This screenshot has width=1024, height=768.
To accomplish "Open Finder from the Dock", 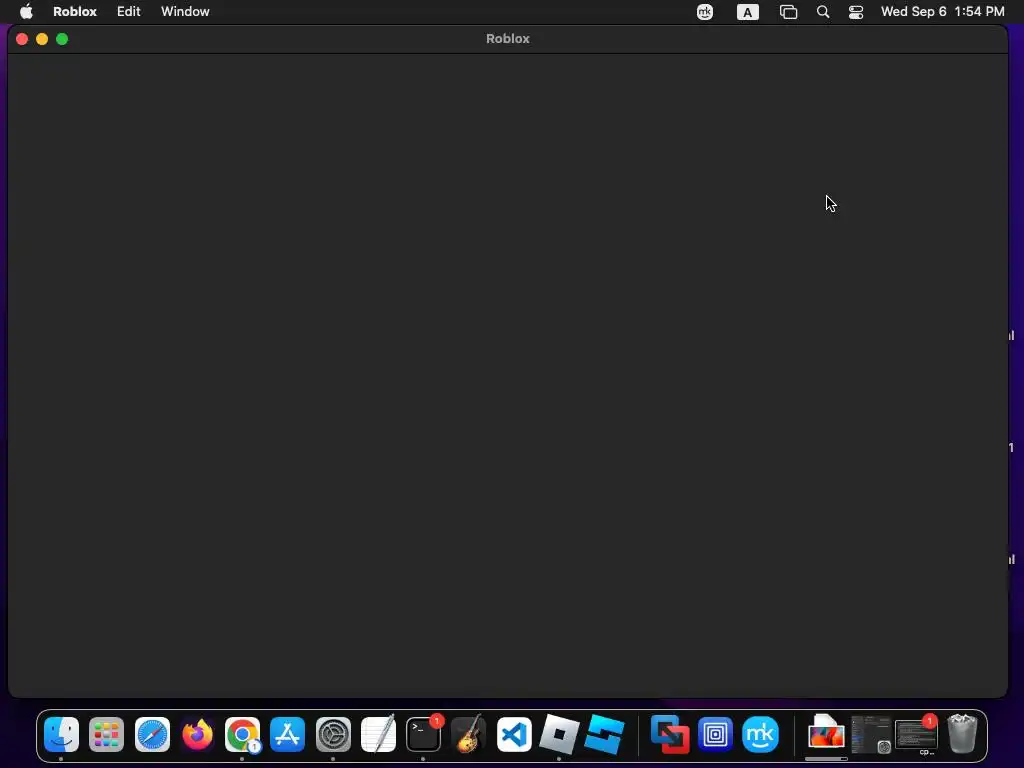I will (61, 734).
